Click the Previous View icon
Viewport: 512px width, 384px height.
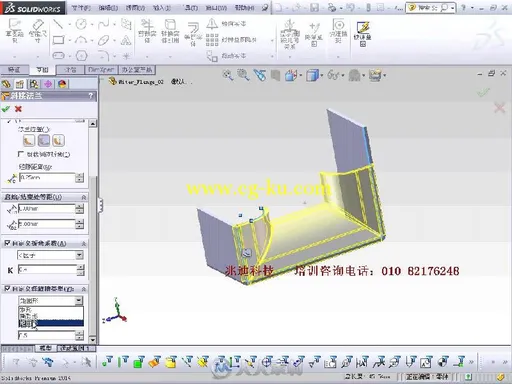pos(260,75)
